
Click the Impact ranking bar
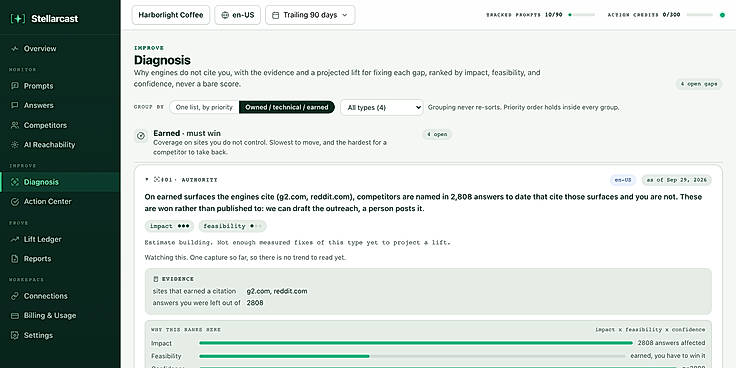[x=416, y=343]
